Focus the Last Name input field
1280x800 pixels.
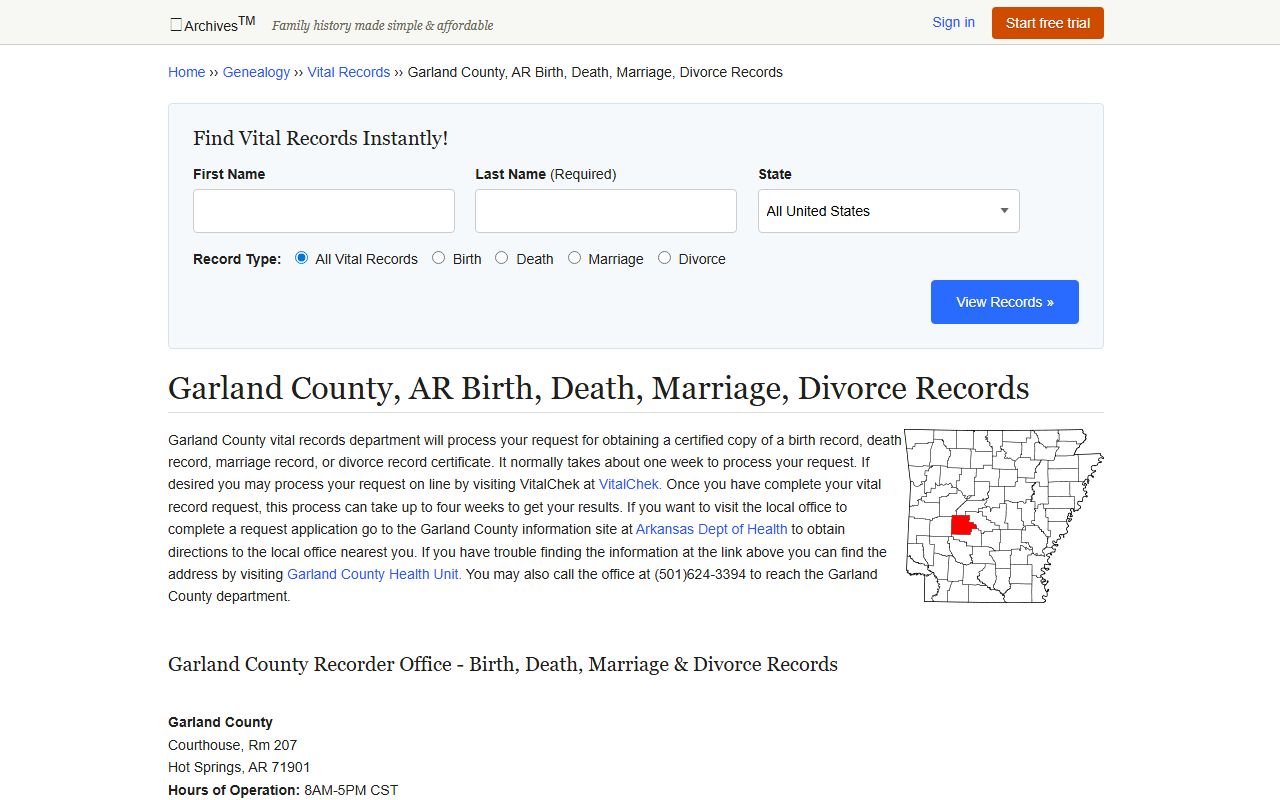[606, 211]
